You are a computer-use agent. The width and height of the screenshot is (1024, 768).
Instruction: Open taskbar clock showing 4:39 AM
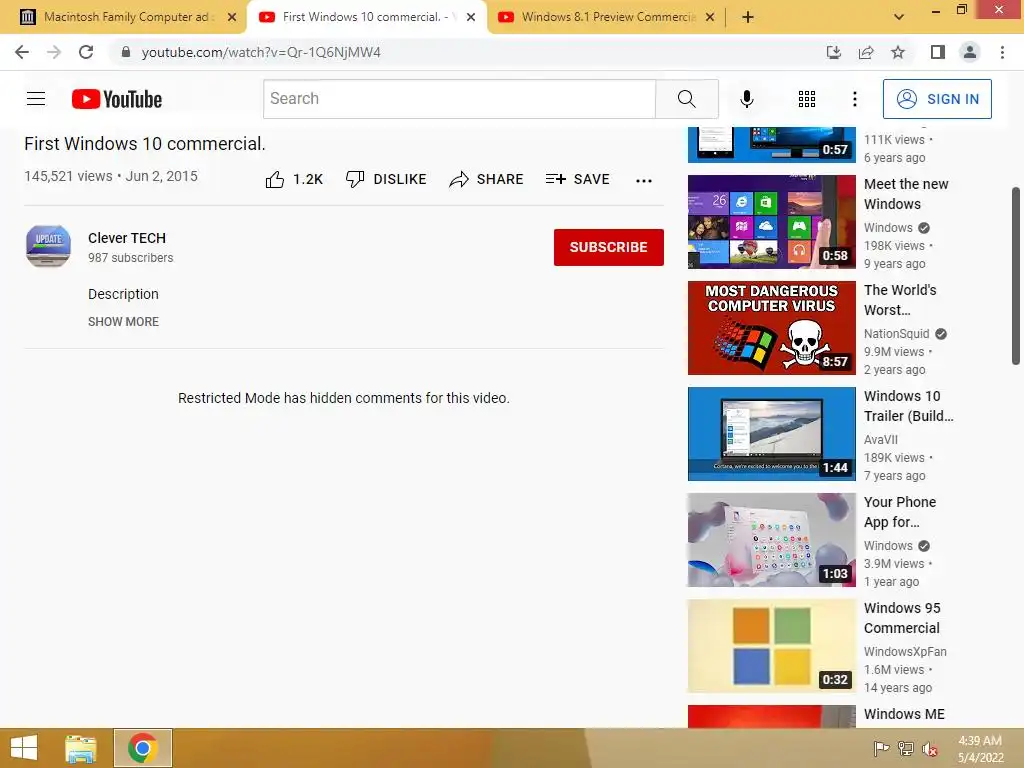click(x=980, y=749)
